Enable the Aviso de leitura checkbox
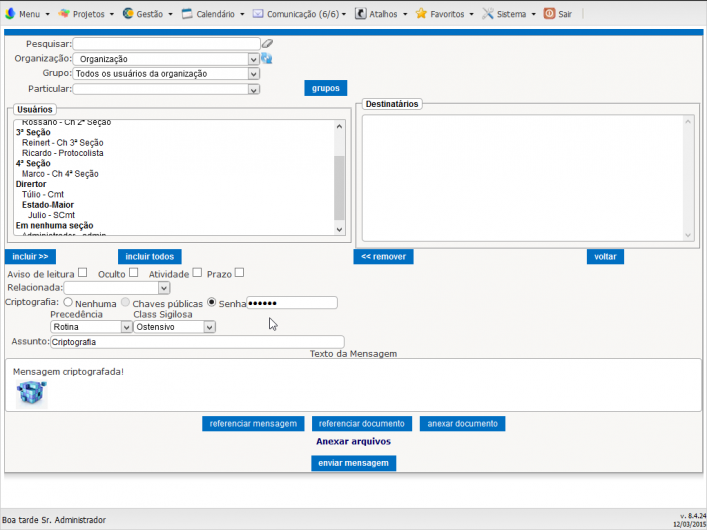Viewport: 707px width, 530px height. tap(83, 272)
